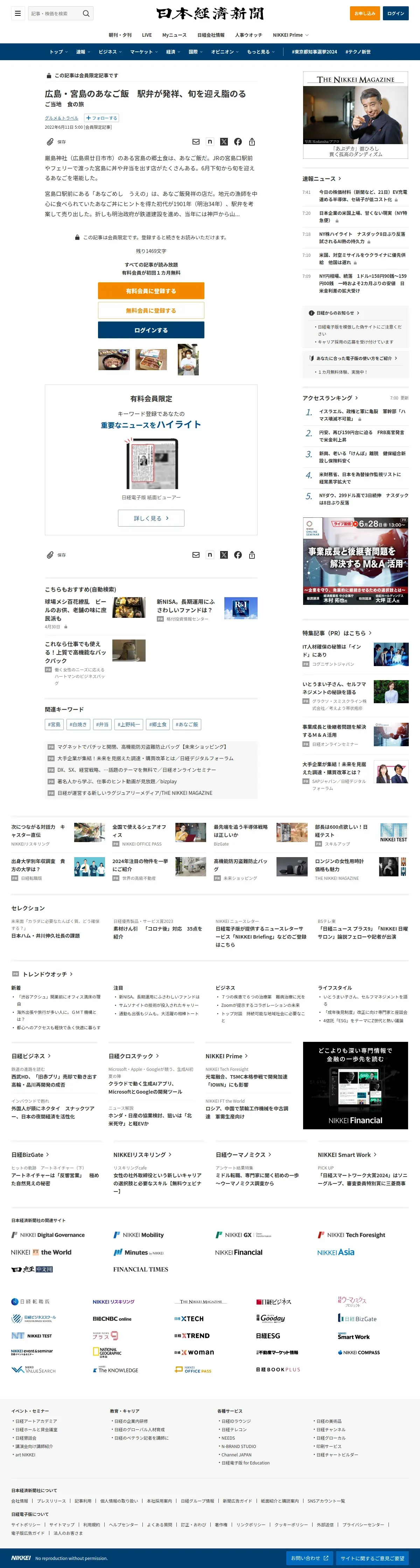Open NIKKEI Tech Foresight site logo
Image resolution: width=420 pixels, height=1568 pixels.
click(351, 1235)
